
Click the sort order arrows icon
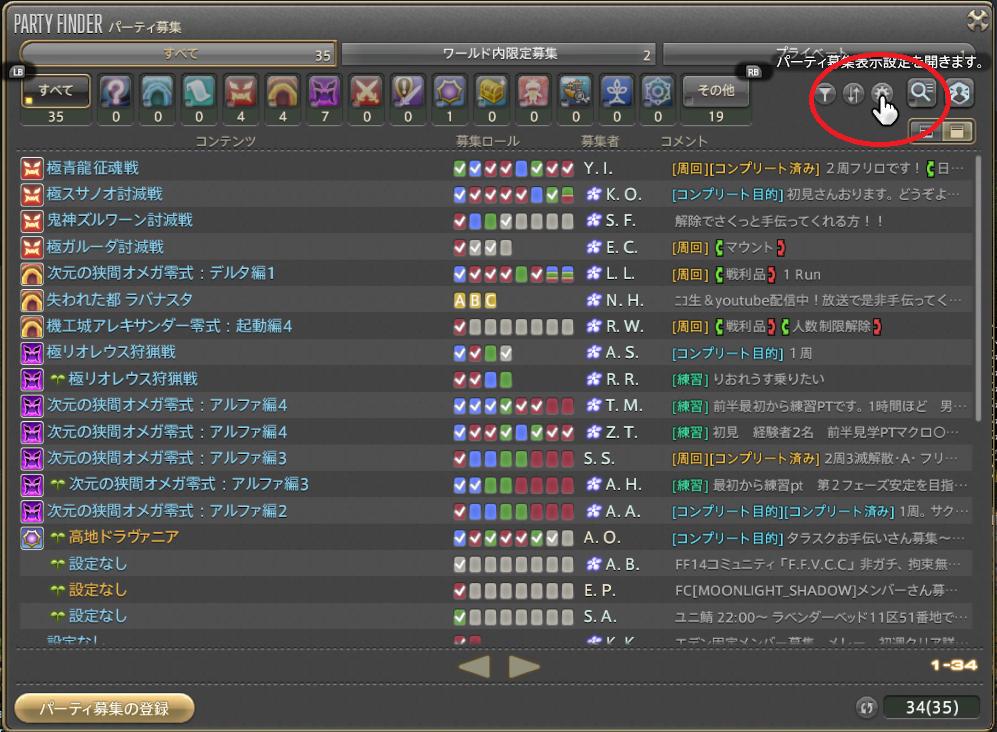852,93
